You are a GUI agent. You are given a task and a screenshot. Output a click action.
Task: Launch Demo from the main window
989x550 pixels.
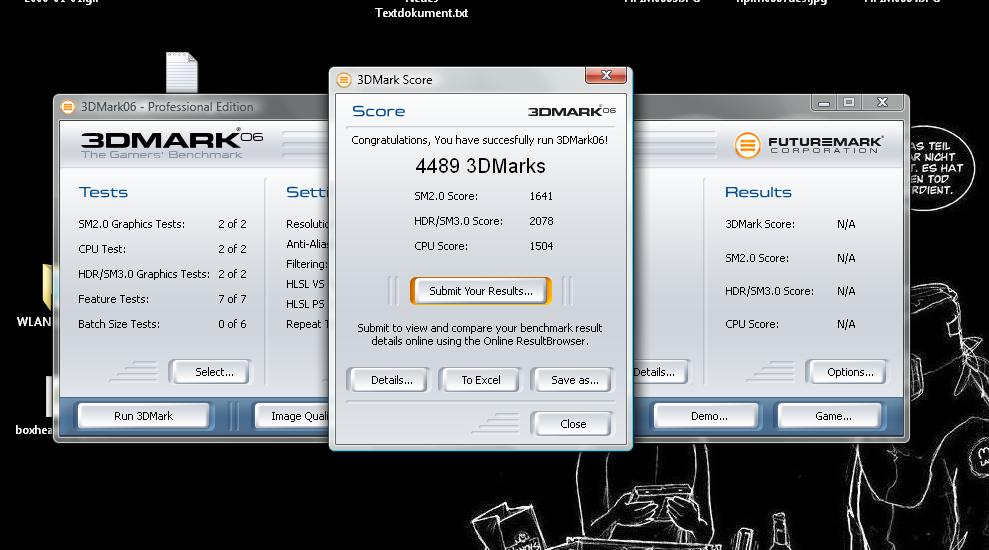(708, 416)
